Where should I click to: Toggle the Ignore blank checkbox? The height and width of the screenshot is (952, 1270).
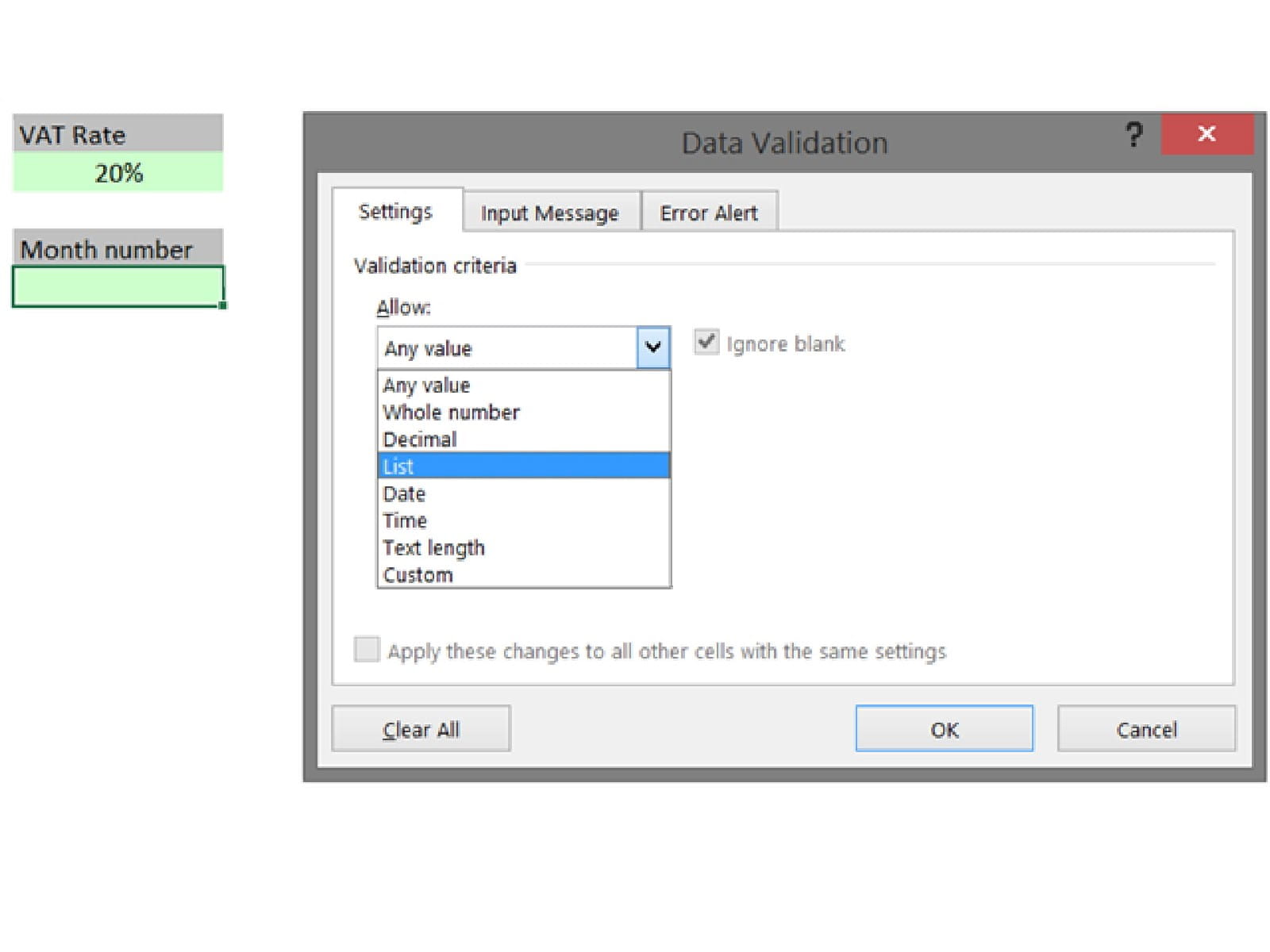click(x=706, y=343)
